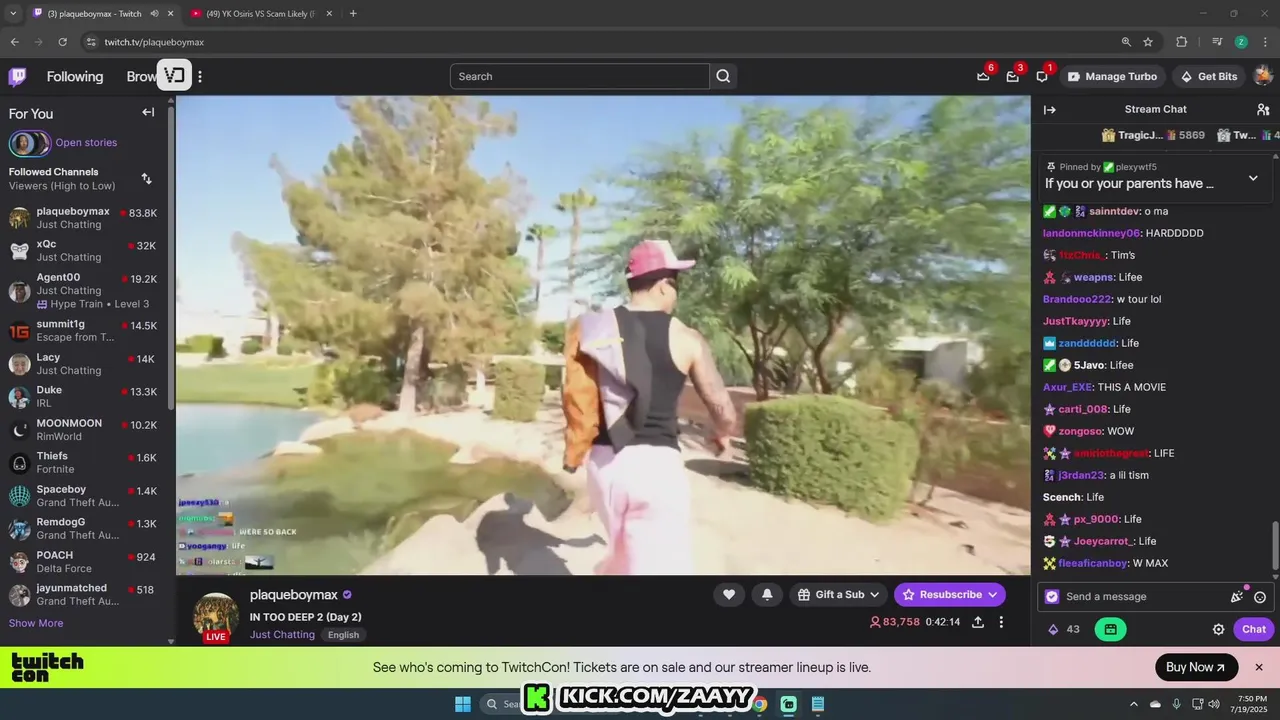Click the Get Bits button
This screenshot has height=720, width=1280.
coord(1209,76)
